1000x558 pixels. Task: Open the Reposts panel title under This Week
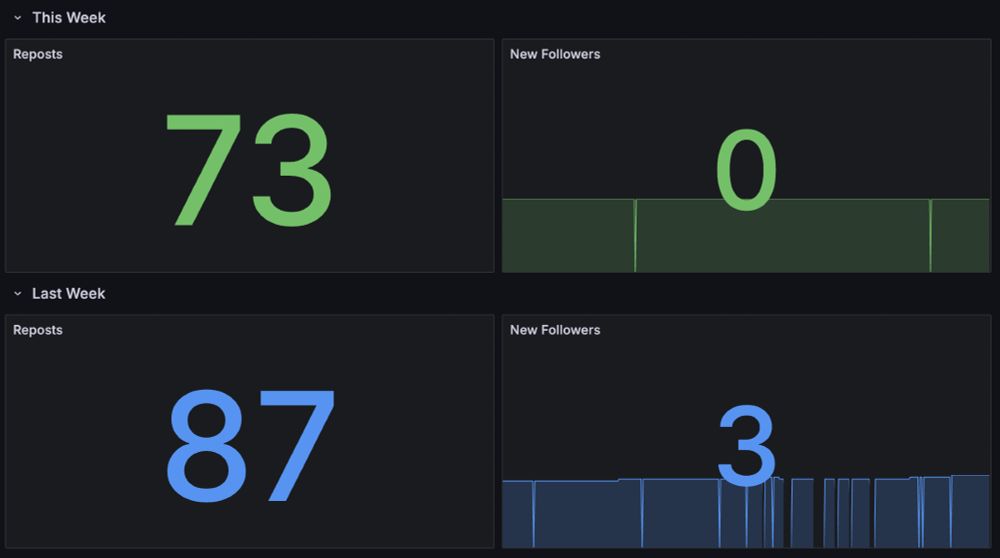(38, 54)
